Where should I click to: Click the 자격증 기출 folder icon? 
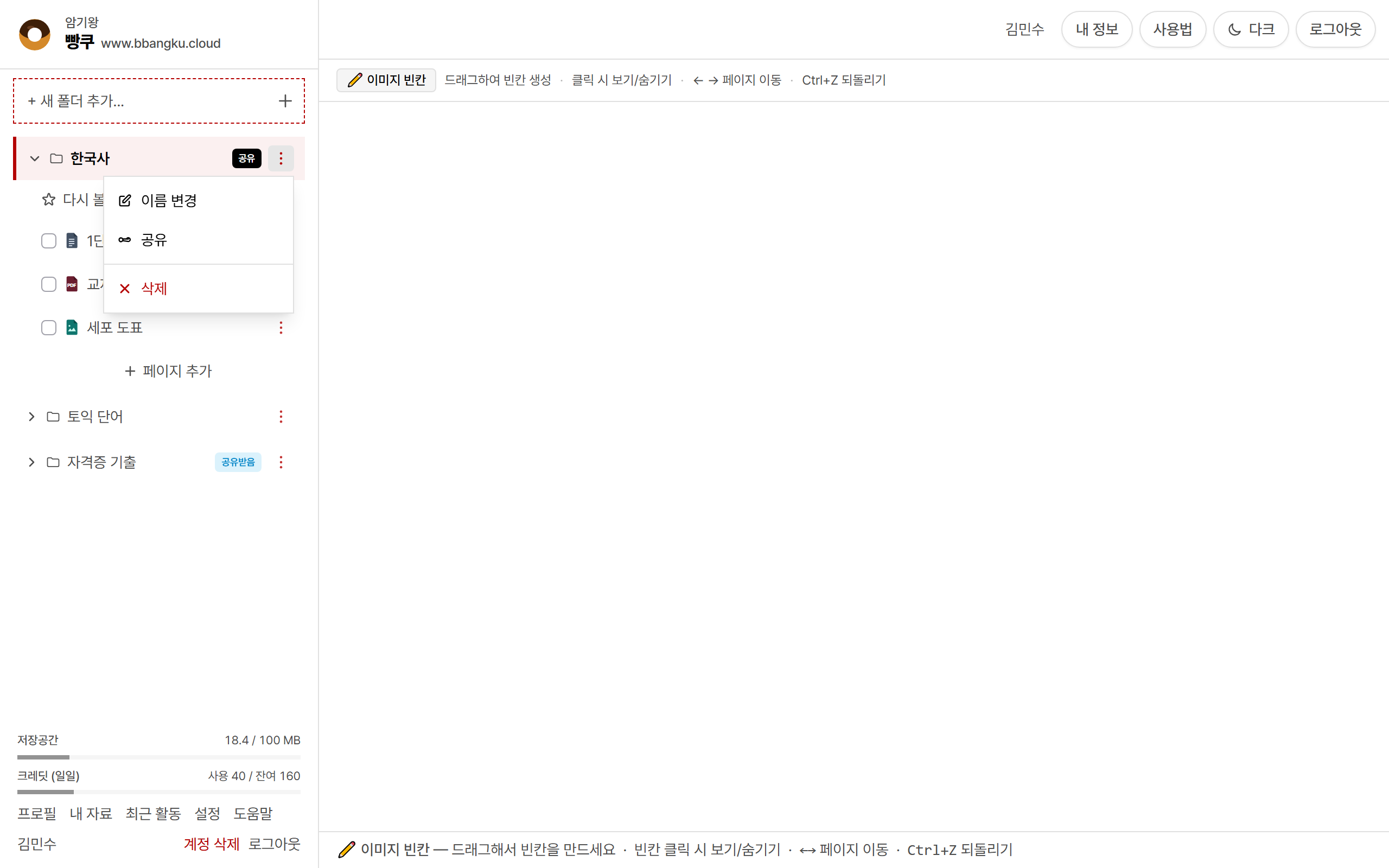53,462
